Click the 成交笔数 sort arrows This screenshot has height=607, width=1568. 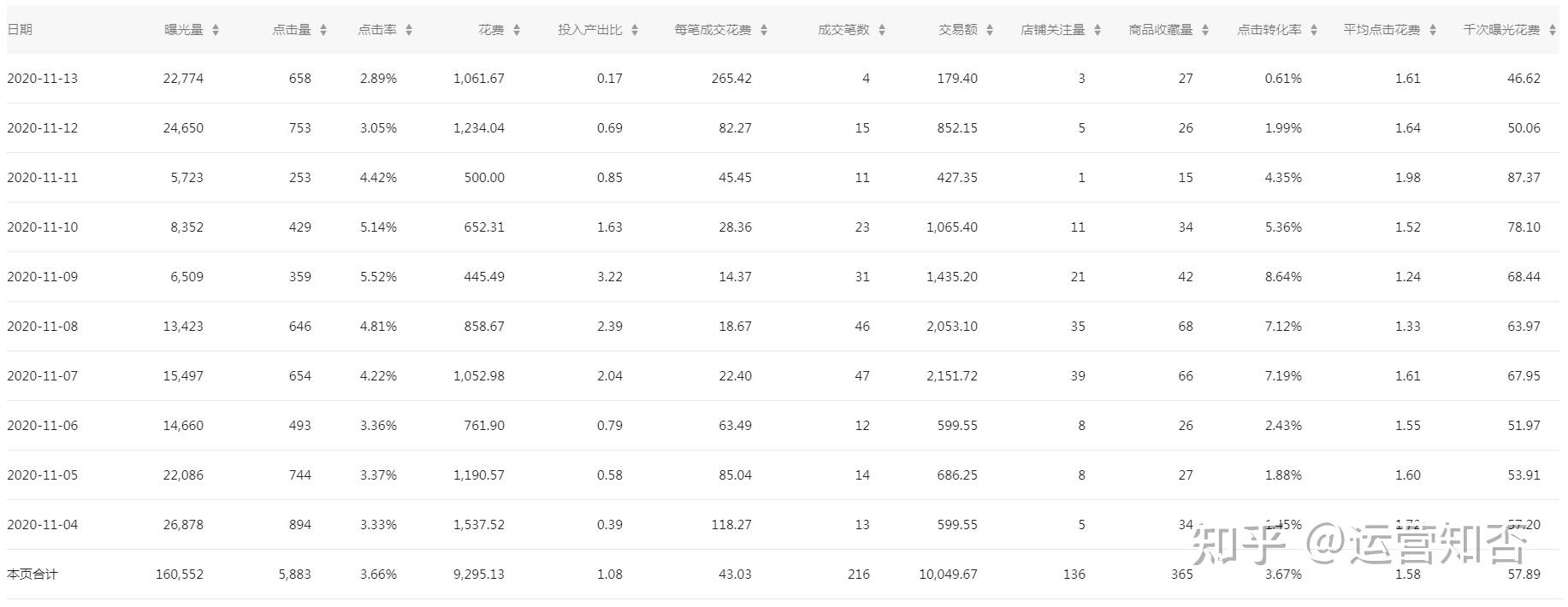882,30
